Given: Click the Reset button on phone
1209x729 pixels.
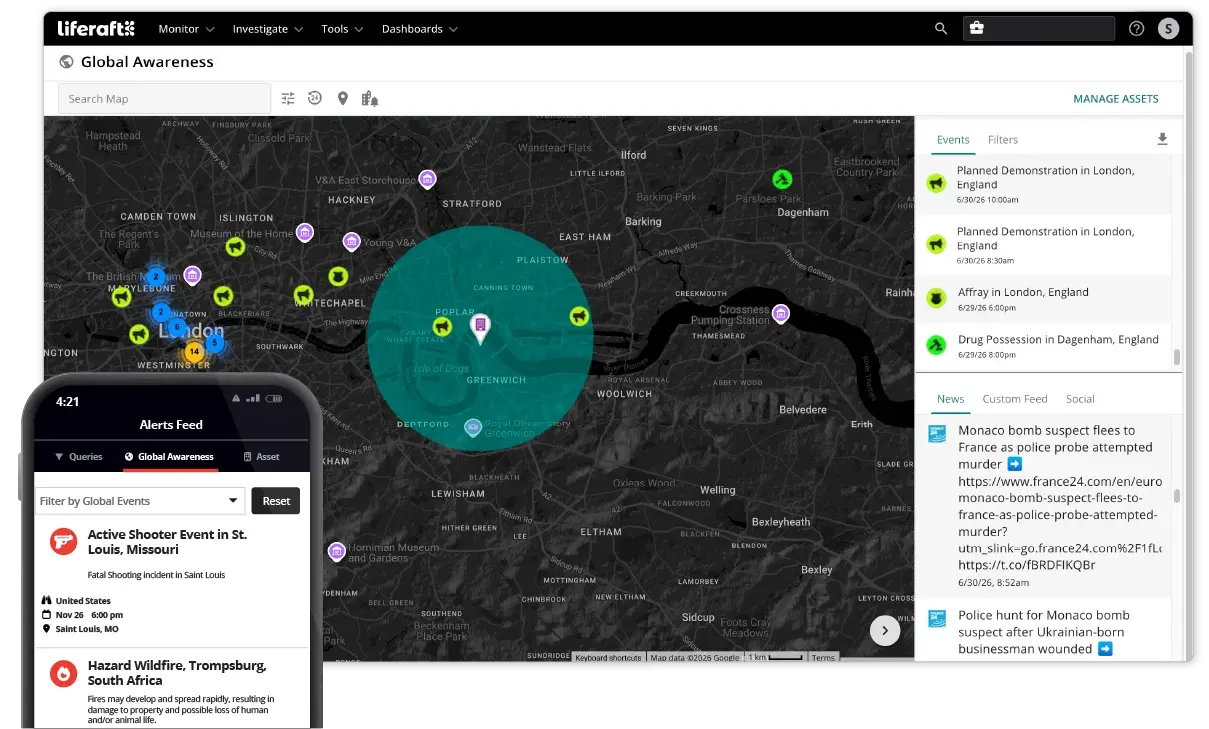Looking at the screenshot, I should pos(276,501).
